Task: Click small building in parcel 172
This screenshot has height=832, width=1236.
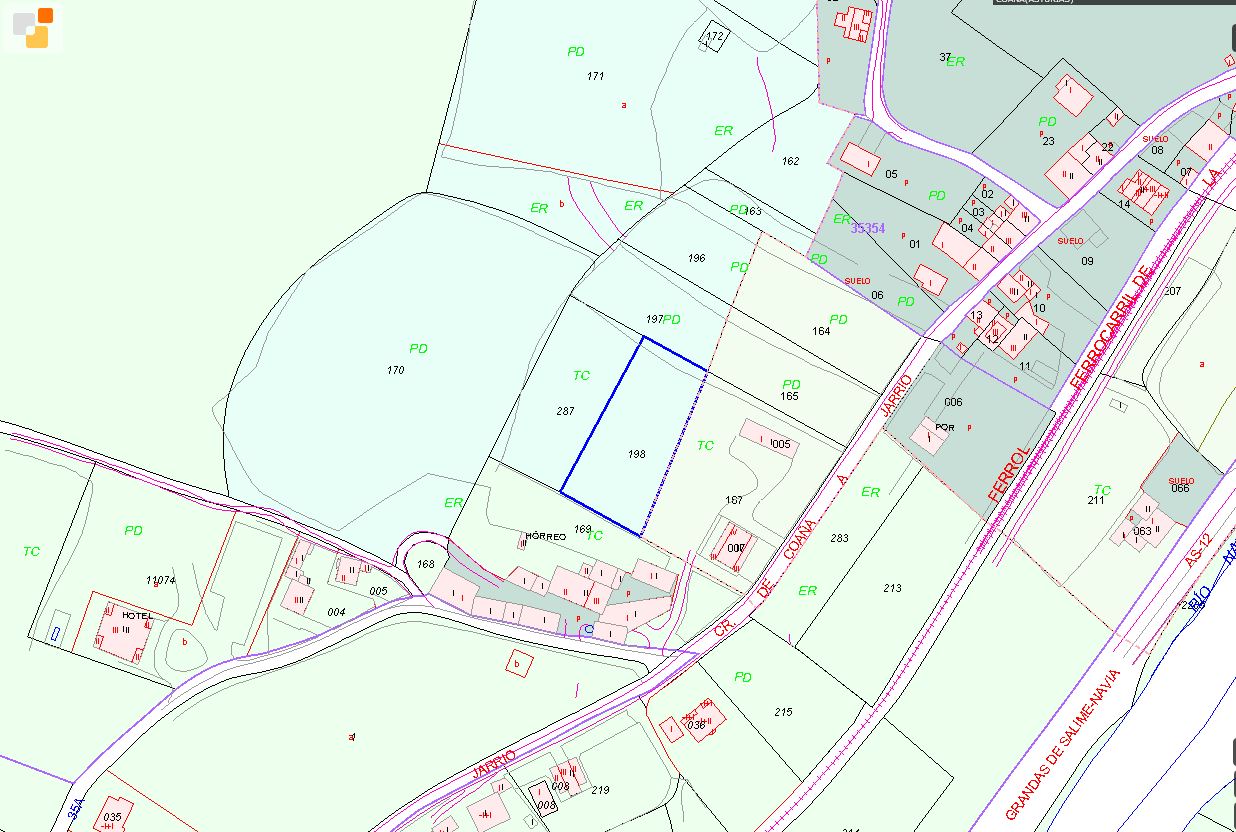Action: pyautogui.click(x=714, y=37)
